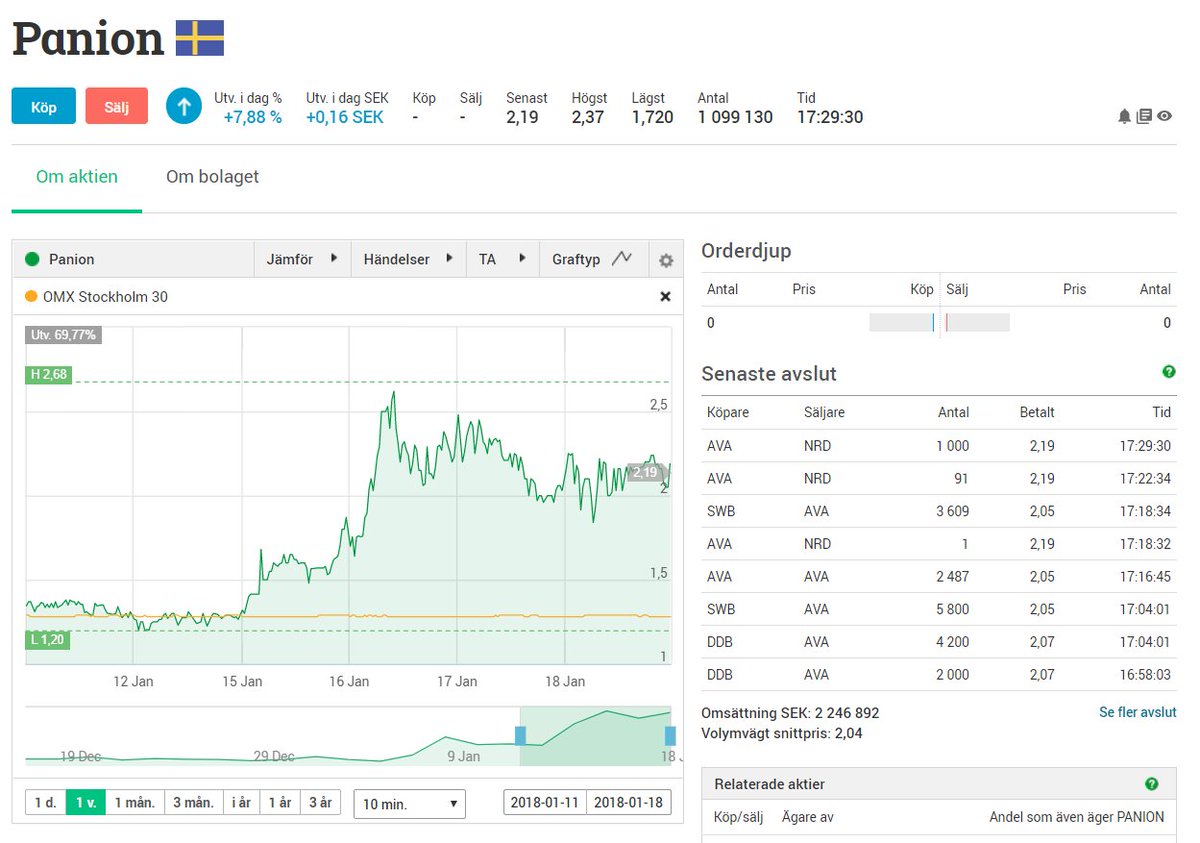The image size is (1200, 843).
Task: Click the L 1,20 low marker
Action: tap(48, 639)
